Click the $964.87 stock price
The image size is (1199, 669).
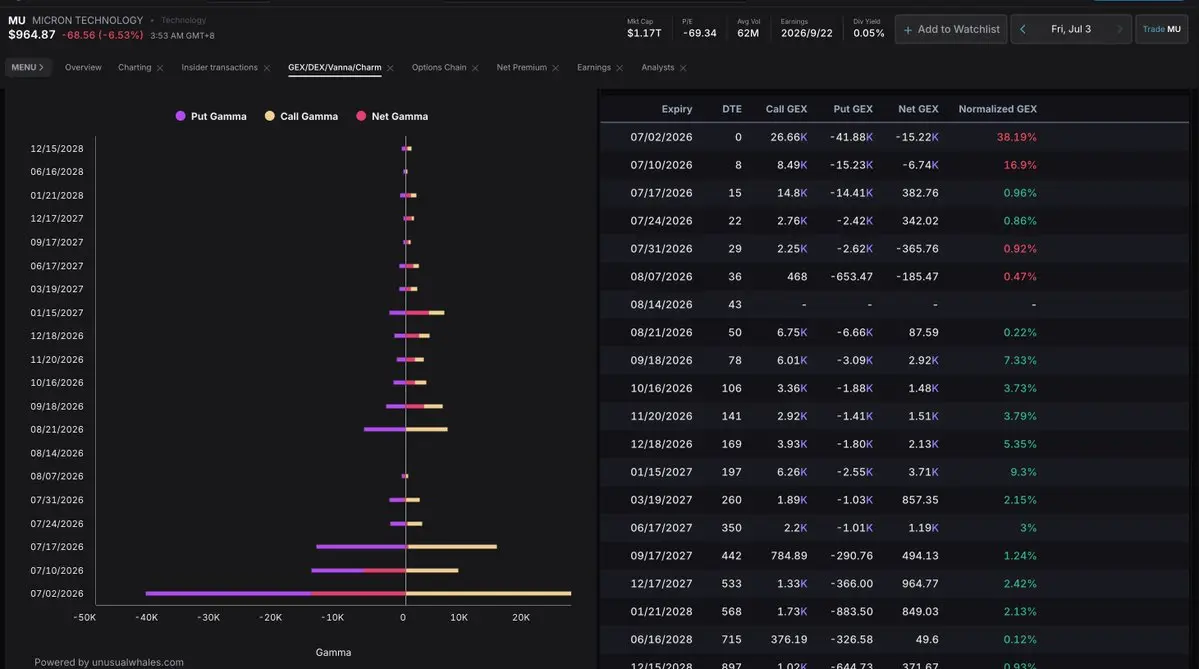click(31, 35)
